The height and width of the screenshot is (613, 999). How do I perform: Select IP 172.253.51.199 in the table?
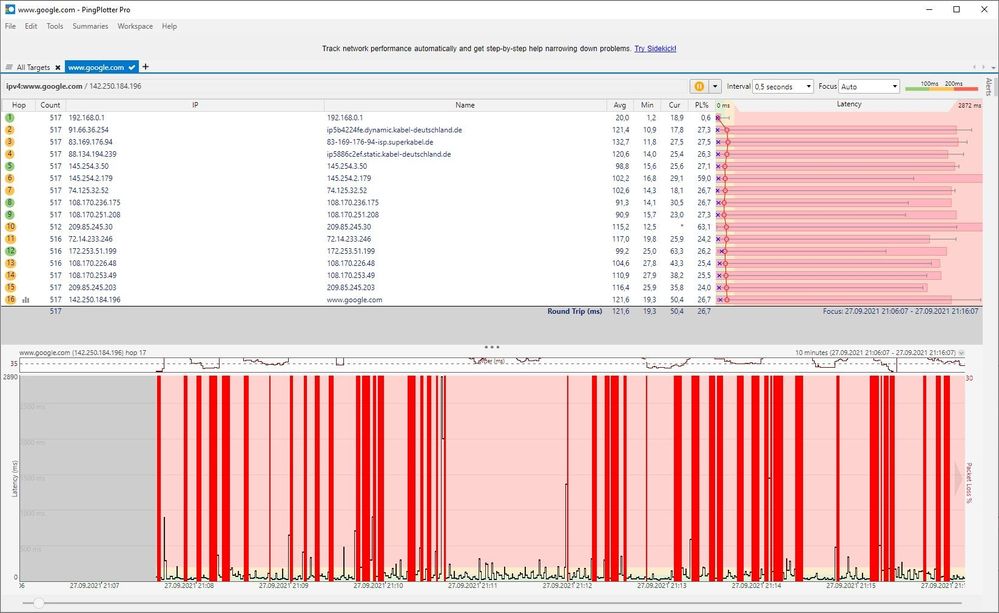[x=92, y=251]
